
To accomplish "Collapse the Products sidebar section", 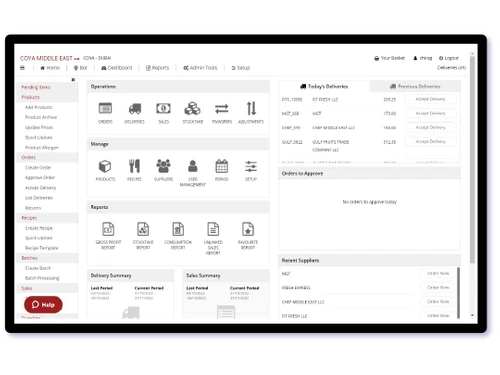I will pos(47,97).
